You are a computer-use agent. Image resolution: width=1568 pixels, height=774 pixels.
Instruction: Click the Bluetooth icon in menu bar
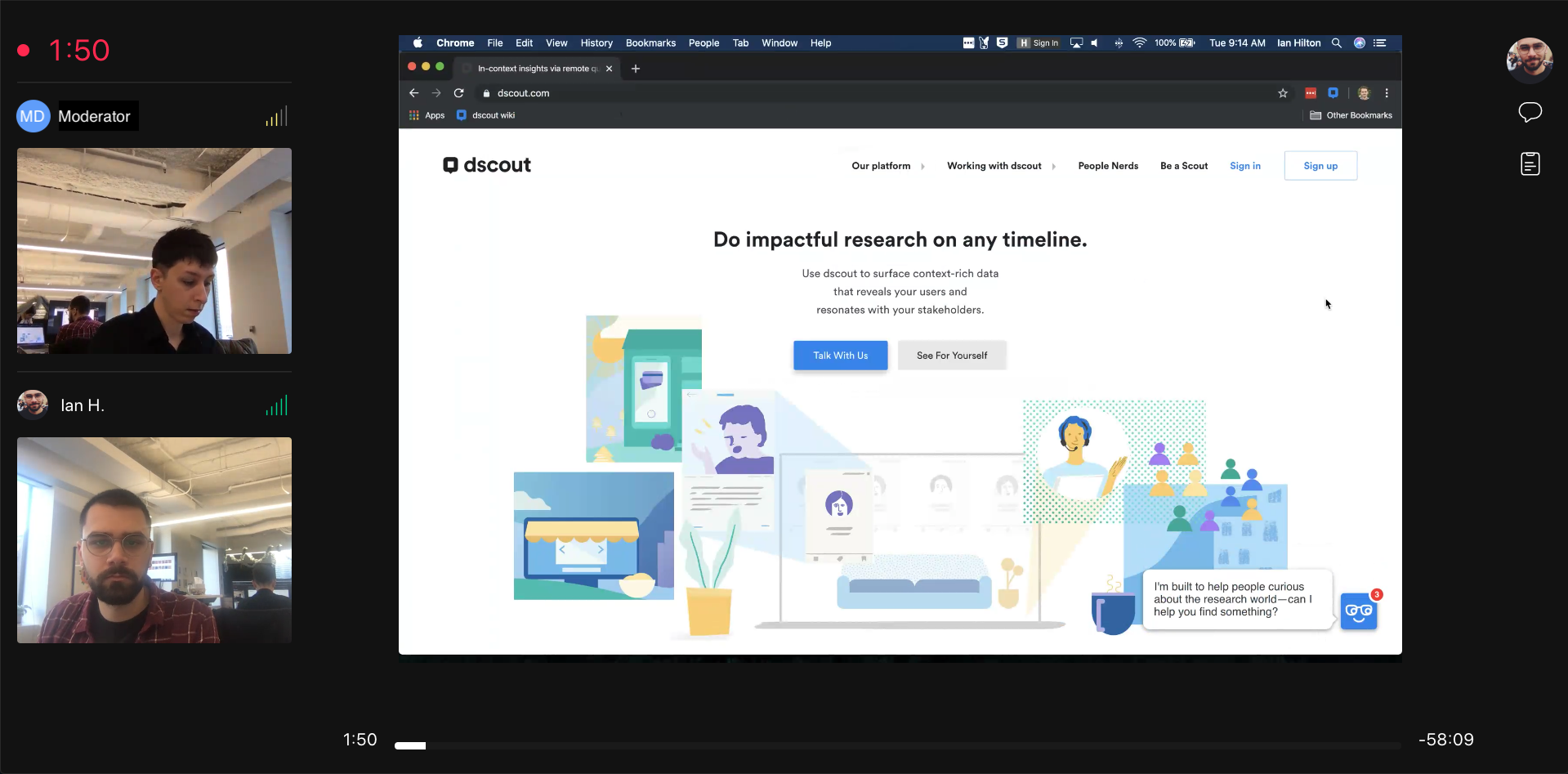click(1118, 43)
